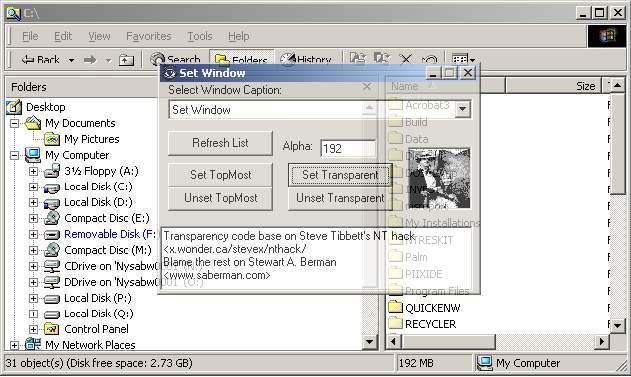Click the Delete (X) toolbar icon

[x=406, y=60]
